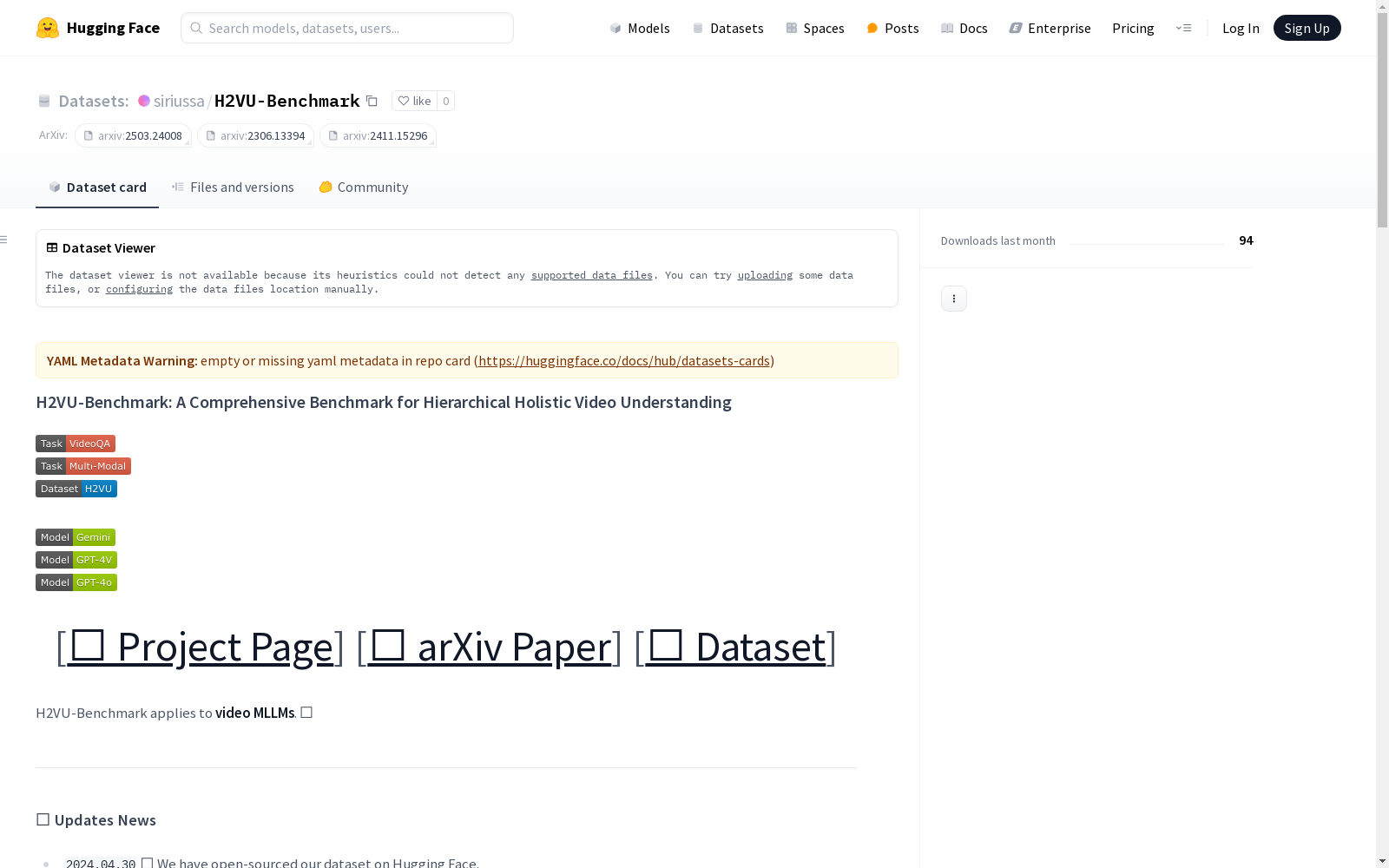Open arxiv:2306.13394 tag
1389x868 pixels.
click(x=255, y=135)
